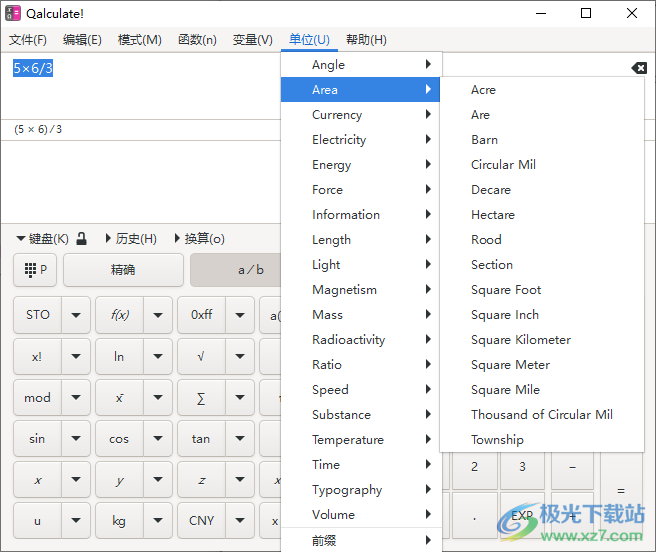Open the 模式(M) menu
Image resolution: width=656 pixels, height=552 pixels.
click(140, 40)
